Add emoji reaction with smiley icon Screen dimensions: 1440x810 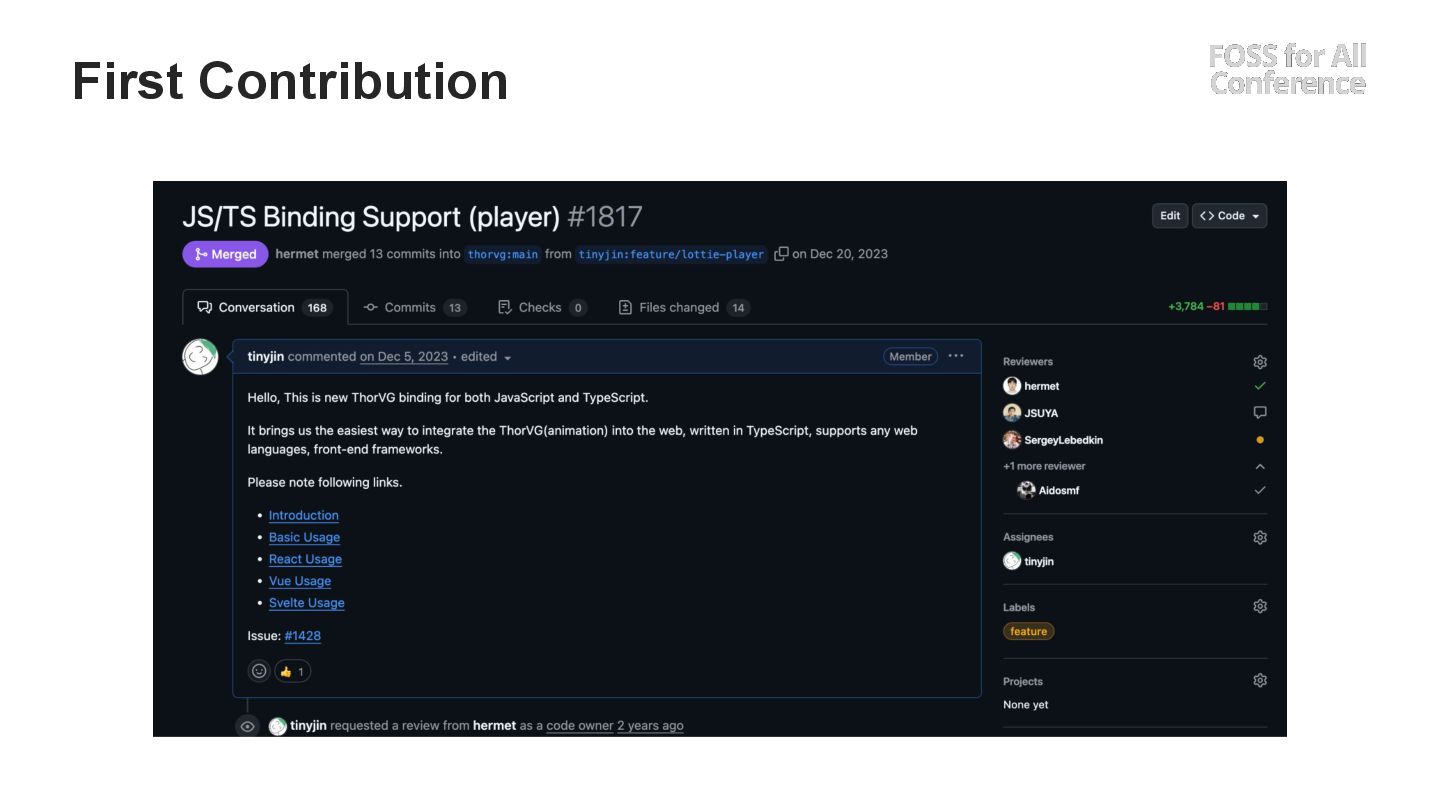[x=259, y=671]
